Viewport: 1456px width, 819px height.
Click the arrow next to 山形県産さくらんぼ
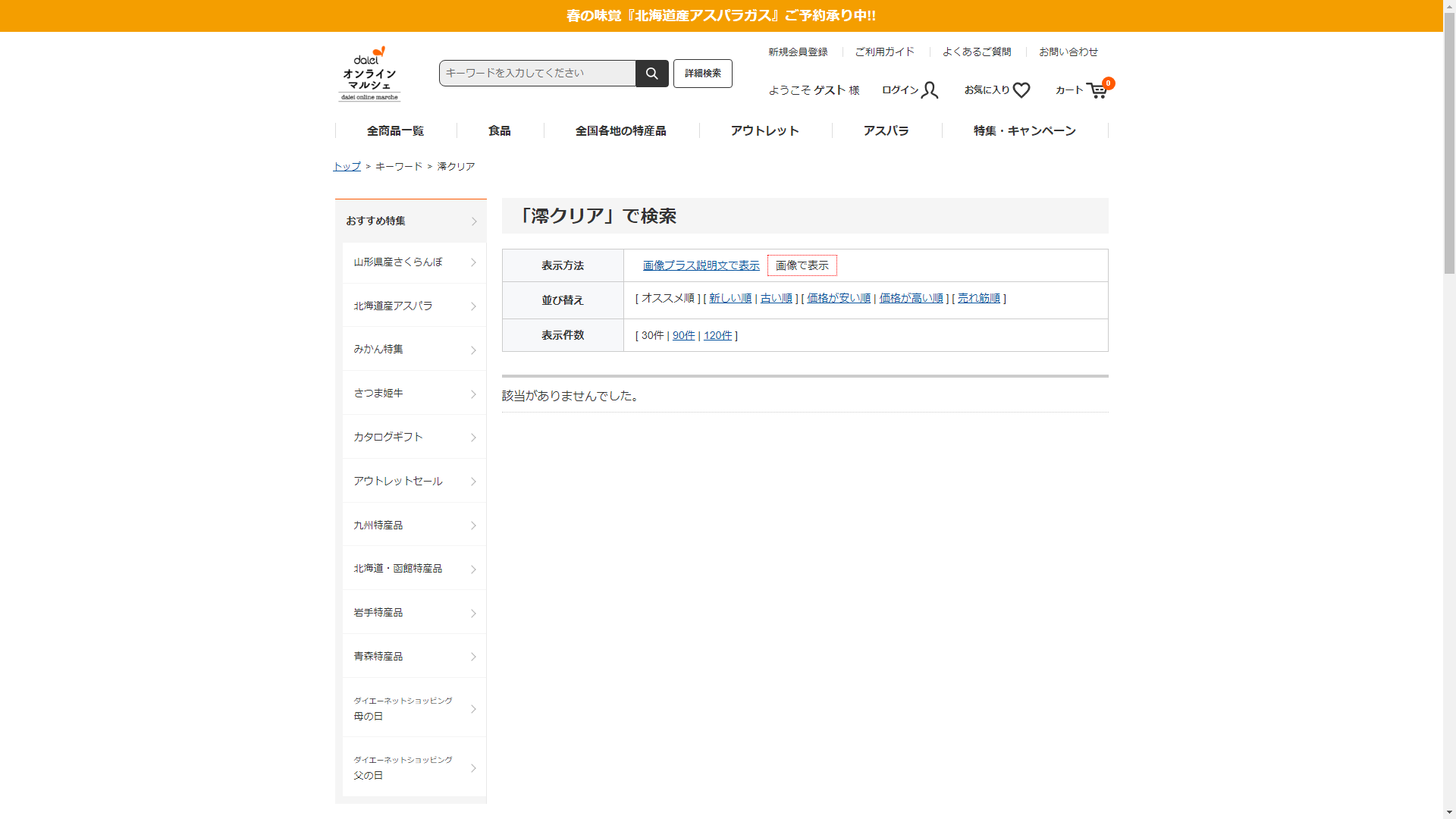pos(473,262)
